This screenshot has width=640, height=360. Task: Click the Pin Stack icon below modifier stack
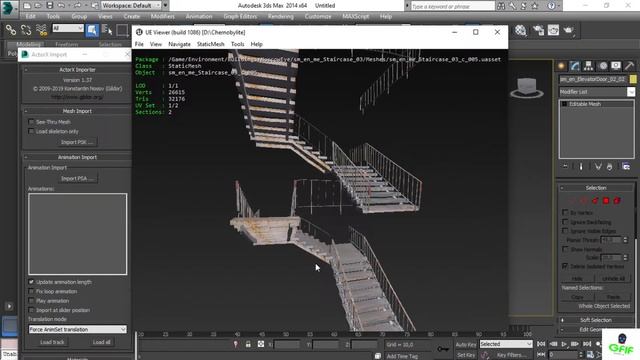[x=565, y=167]
